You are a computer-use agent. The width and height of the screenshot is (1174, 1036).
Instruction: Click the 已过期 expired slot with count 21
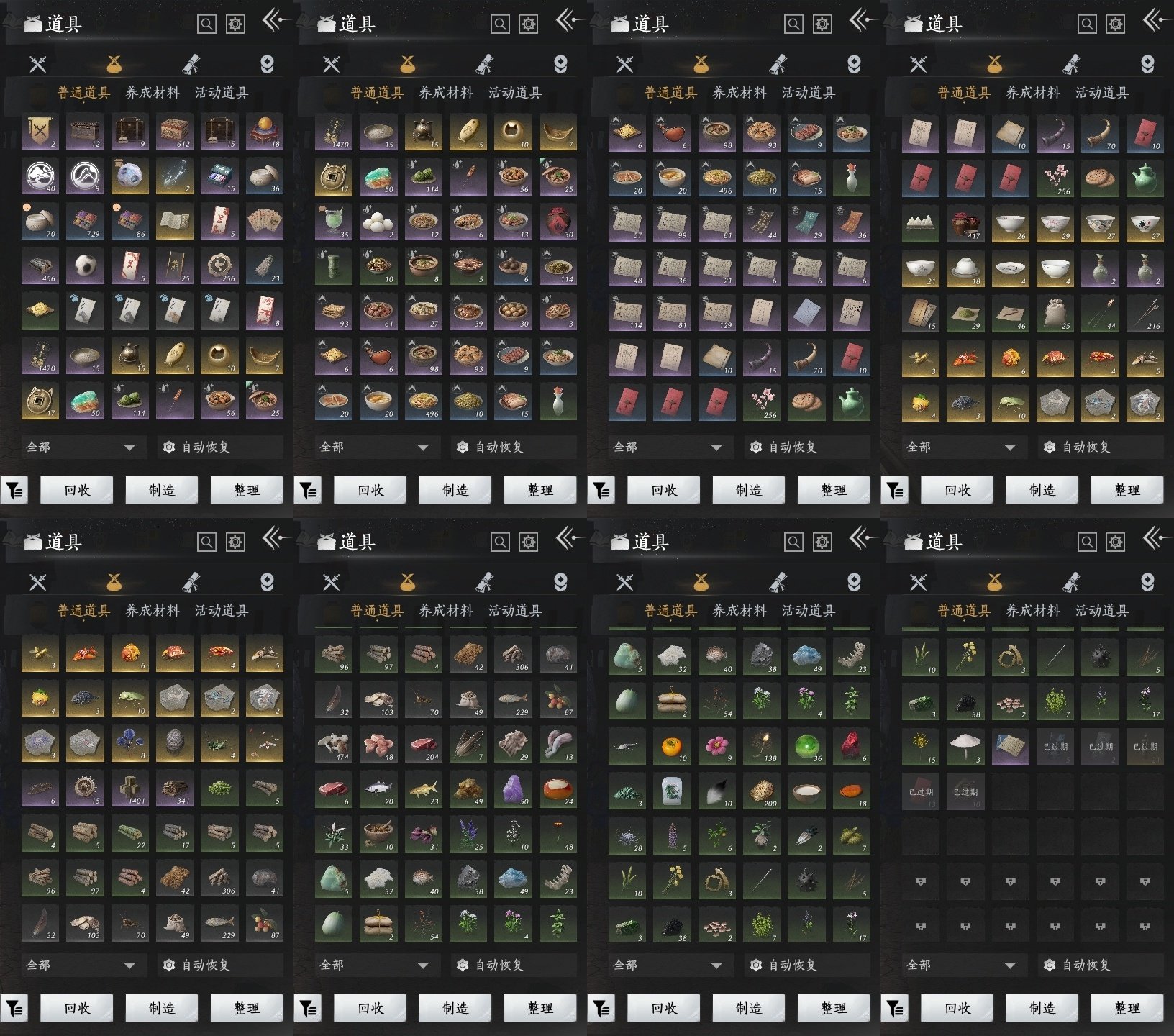(1145, 748)
